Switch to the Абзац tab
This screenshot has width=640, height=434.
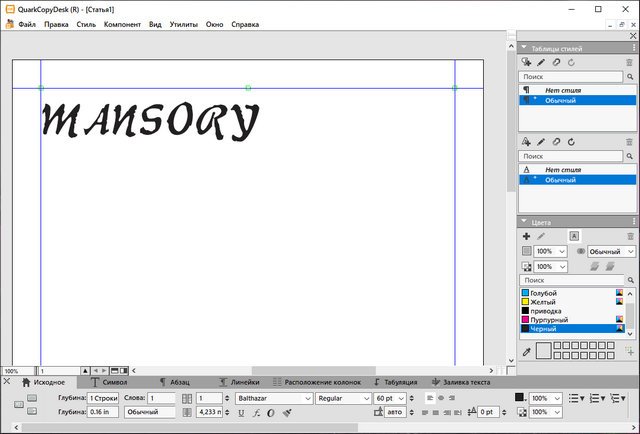point(175,382)
